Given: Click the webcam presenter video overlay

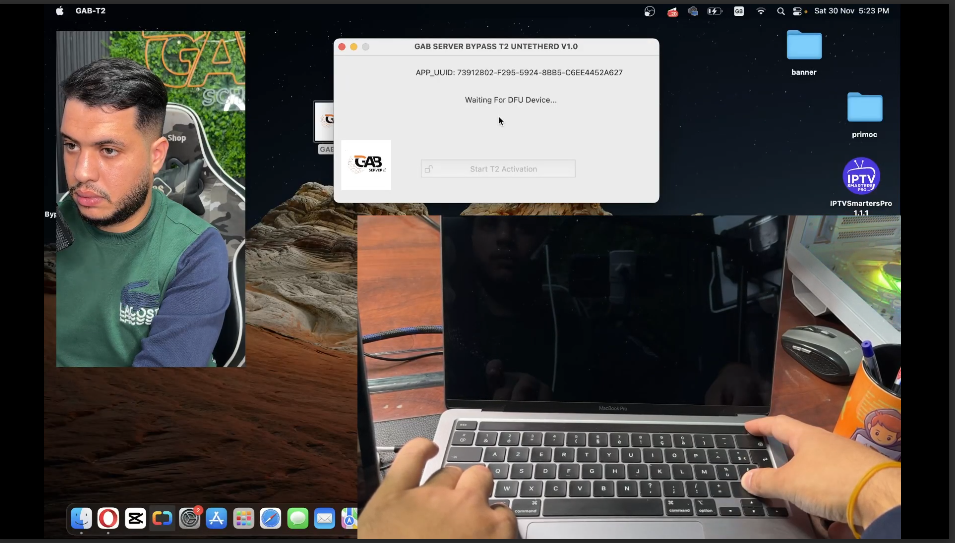Looking at the screenshot, I should click(x=150, y=199).
